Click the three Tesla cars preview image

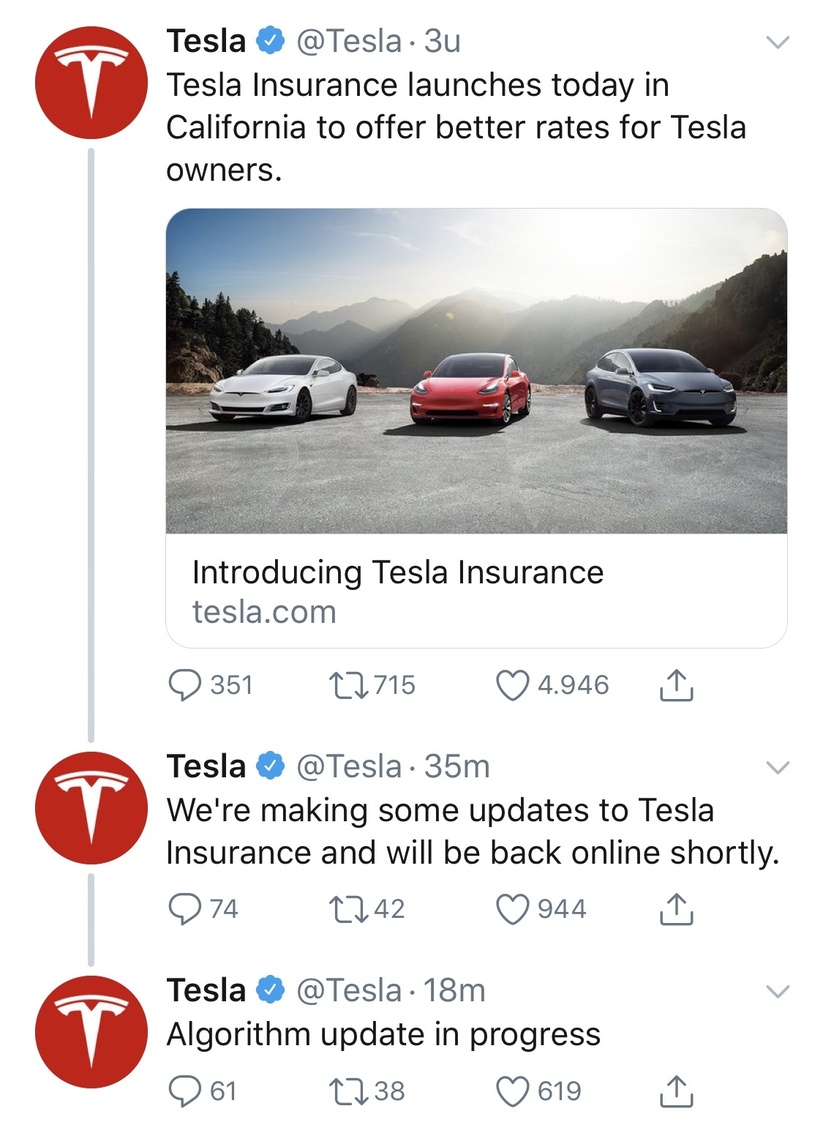pyautogui.click(x=476, y=370)
